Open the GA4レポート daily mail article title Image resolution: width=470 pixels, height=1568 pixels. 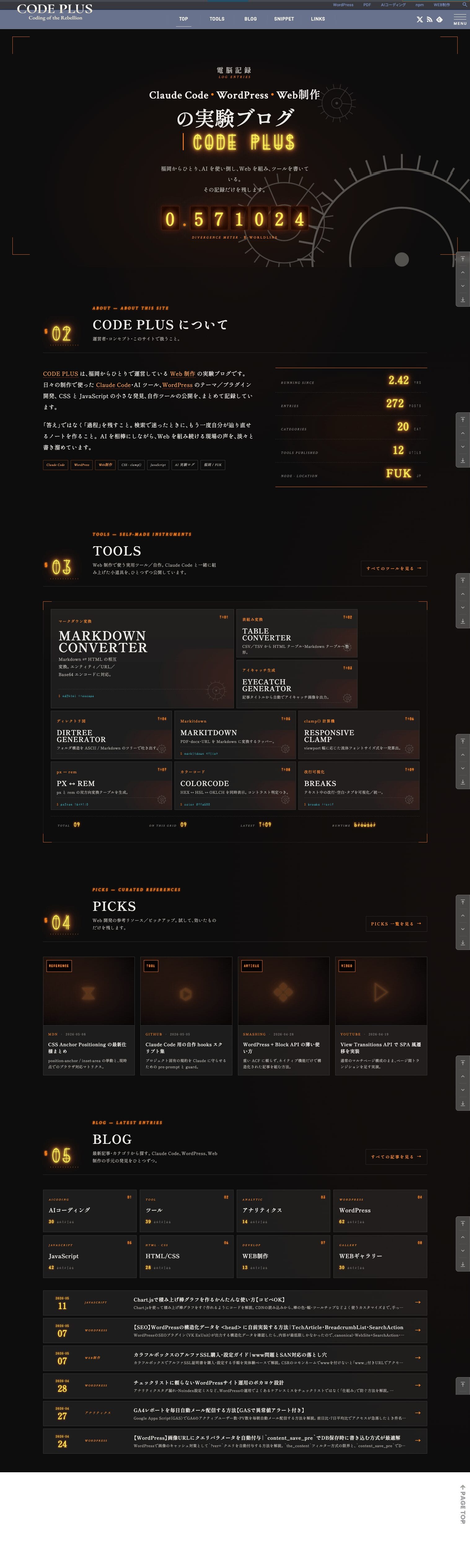pyautogui.click(x=219, y=1410)
